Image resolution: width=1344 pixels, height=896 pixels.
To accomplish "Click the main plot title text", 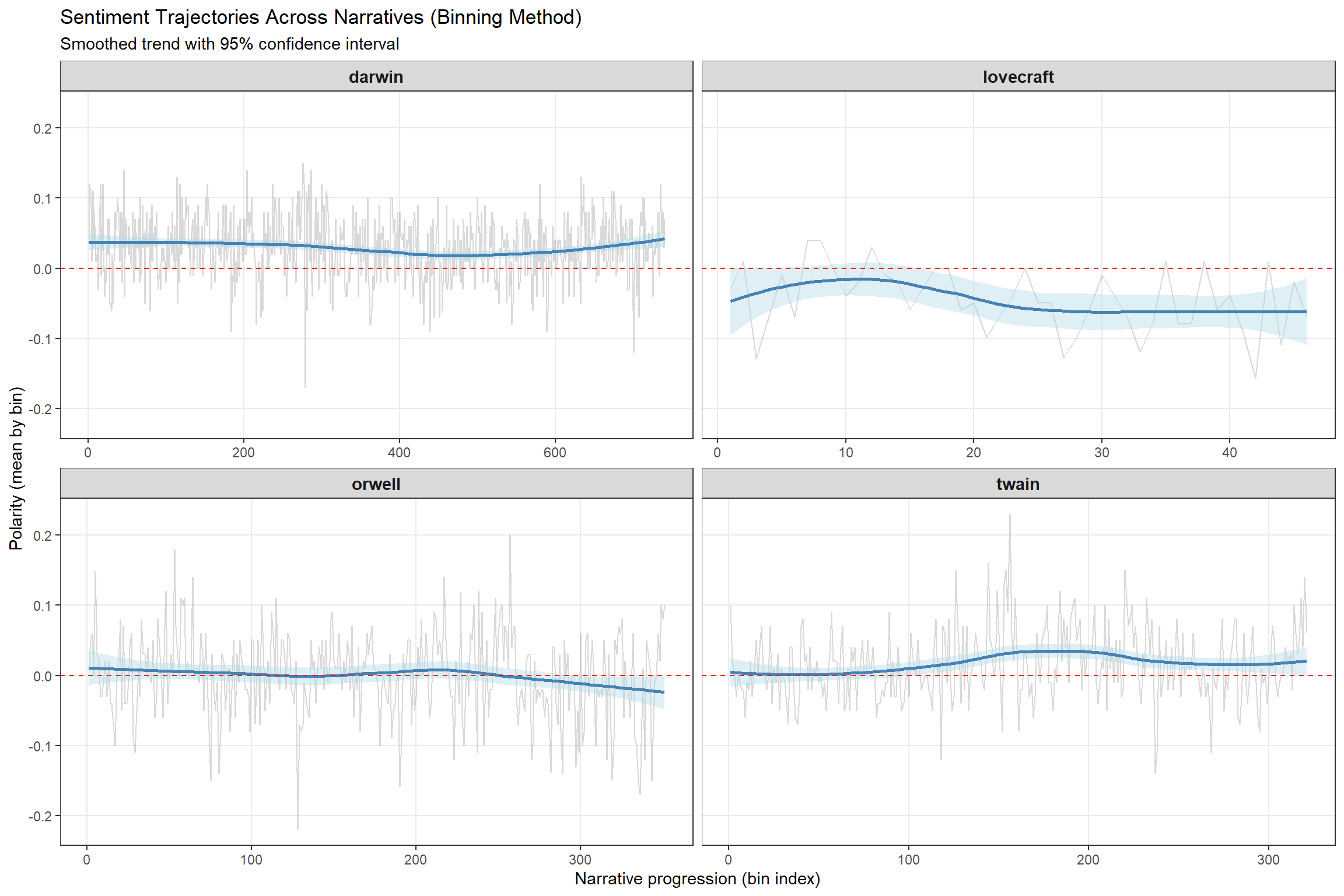I will click(321, 17).
